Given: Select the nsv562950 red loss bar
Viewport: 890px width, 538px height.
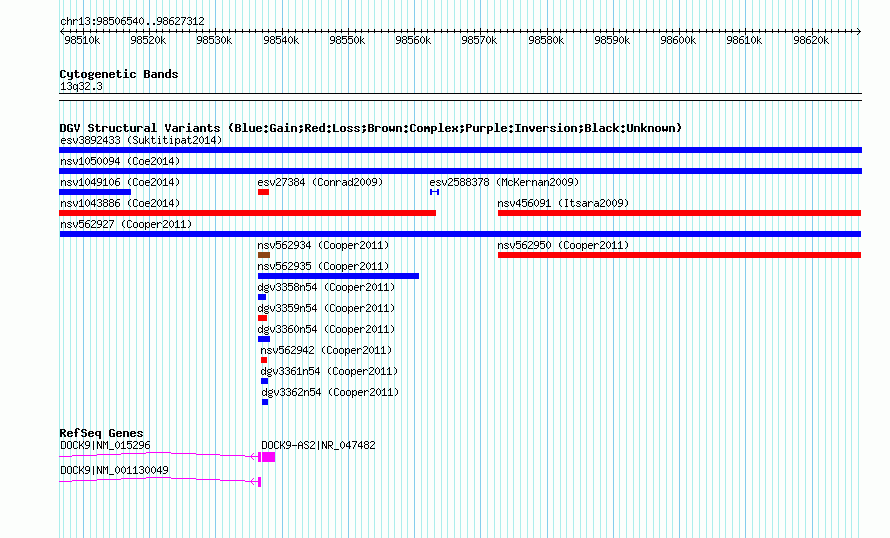Looking at the screenshot, I should [679, 255].
